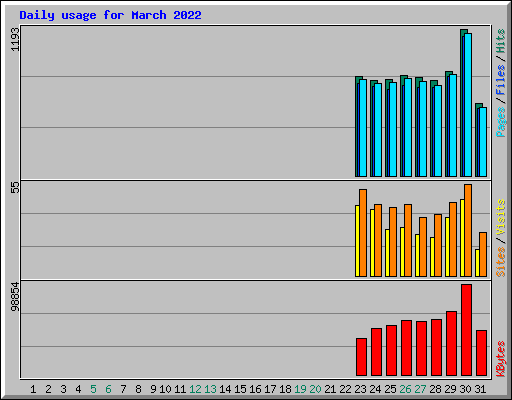Click the yellow Visits legend label

501,217
